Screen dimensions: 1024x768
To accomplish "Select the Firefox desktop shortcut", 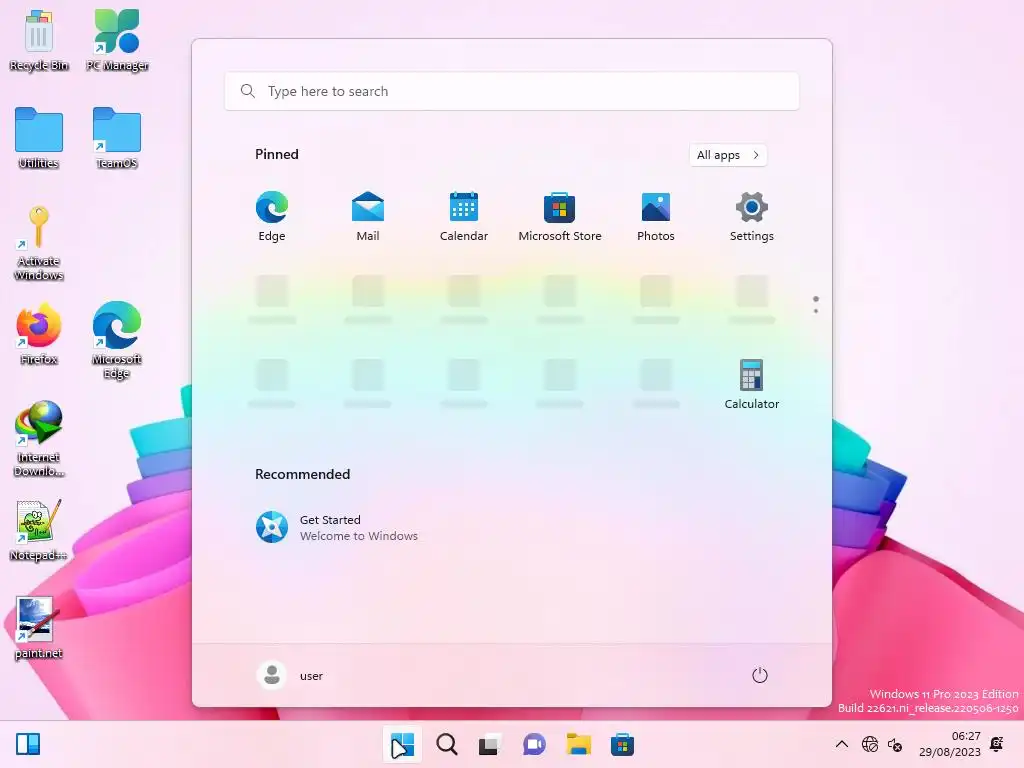I will pyautogui.click(x=39, y=334).
